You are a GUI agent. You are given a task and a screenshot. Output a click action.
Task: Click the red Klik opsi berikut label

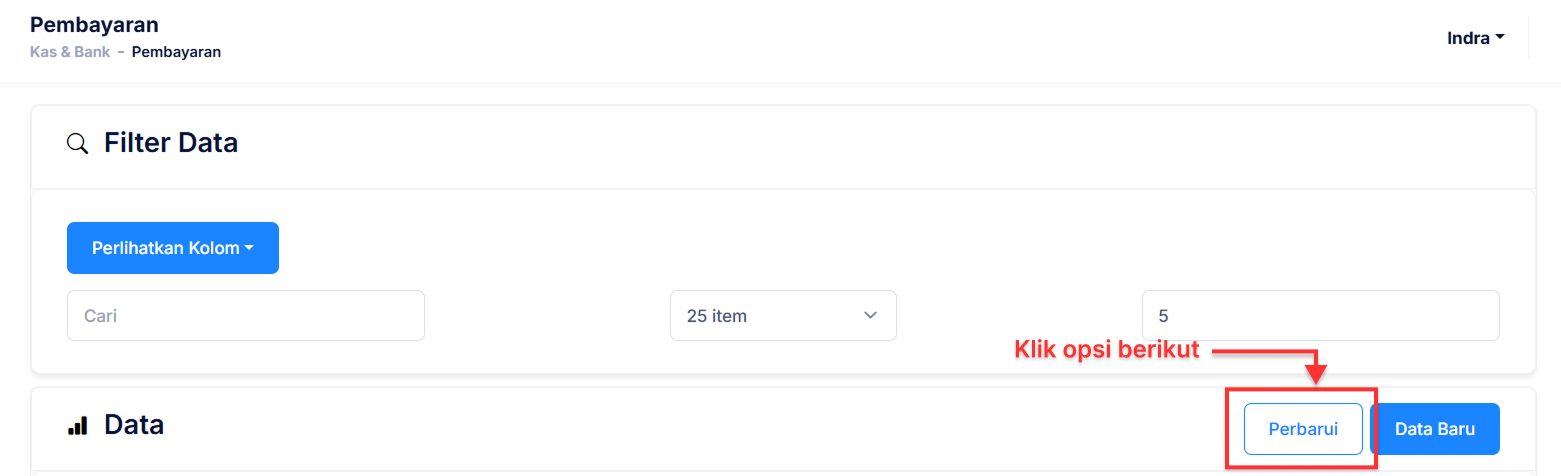(x=1107, y=351)
